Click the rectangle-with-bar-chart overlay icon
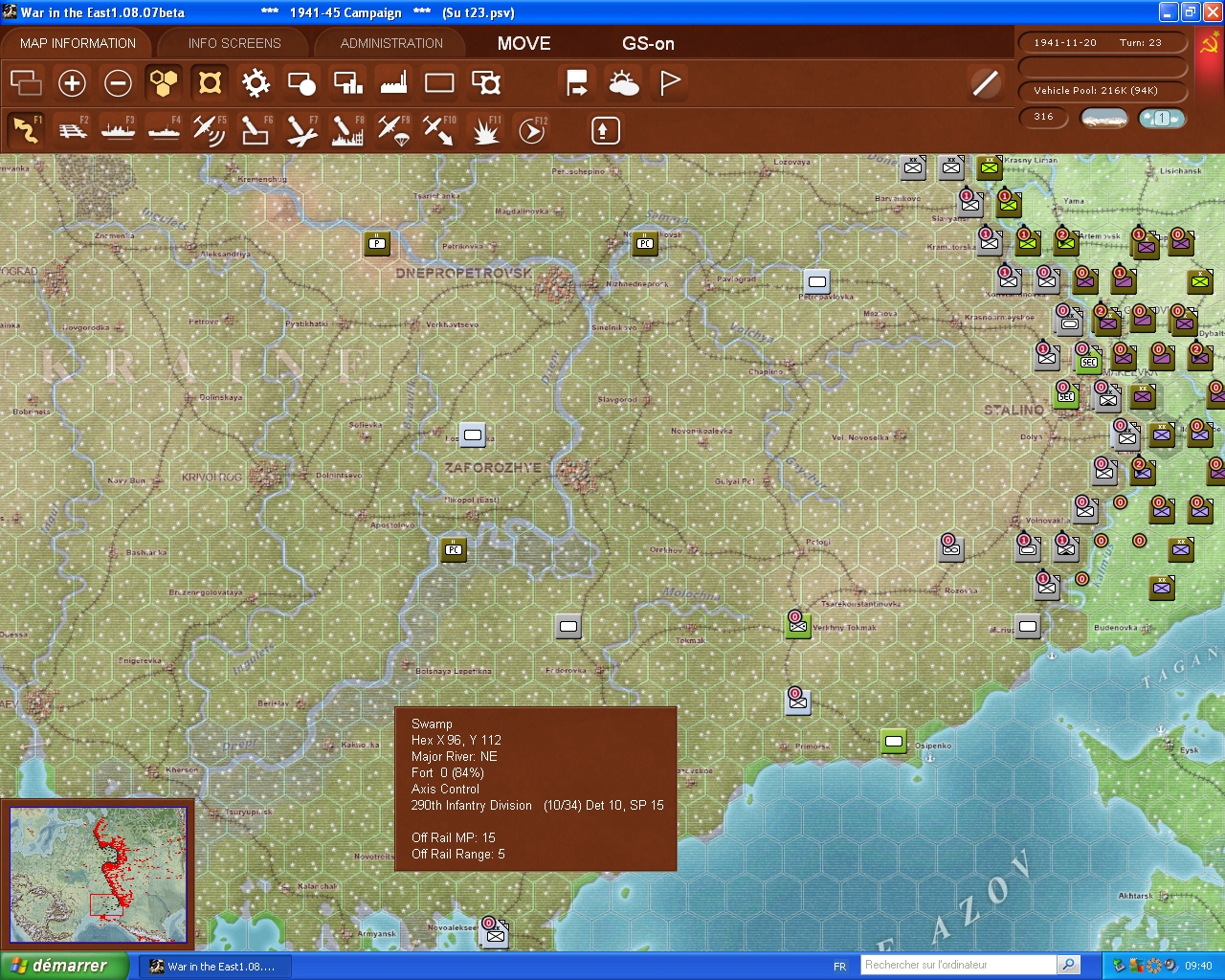The width and height of the screenshot is (1225, 980). coord(347,83)
